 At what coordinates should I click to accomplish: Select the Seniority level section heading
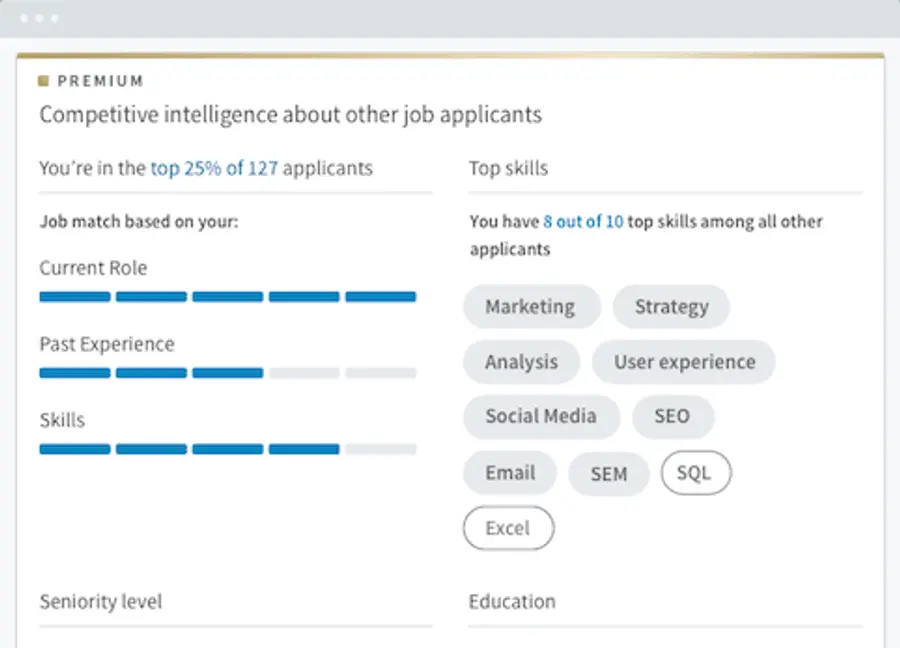[x=100, y=601]
